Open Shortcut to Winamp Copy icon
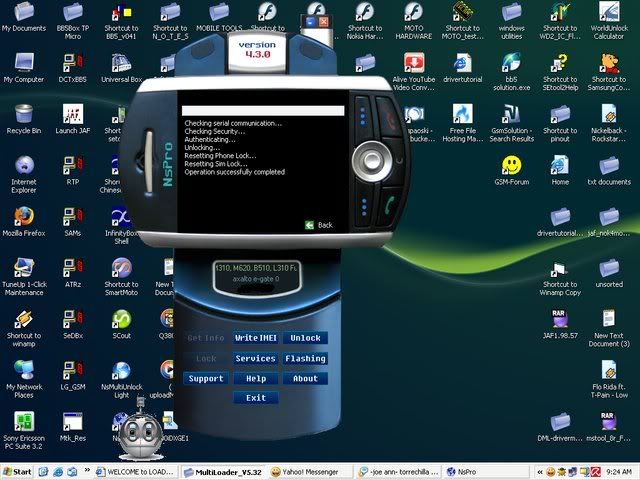Viewport: 640px width, 480px height. pyautogui.click(x=560, y=277)
